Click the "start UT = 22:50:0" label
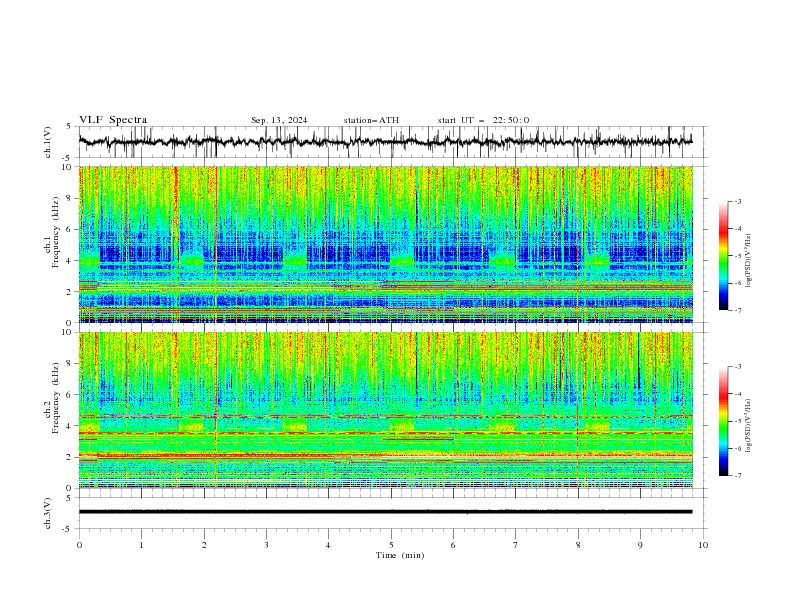 (x=483, y=120)
